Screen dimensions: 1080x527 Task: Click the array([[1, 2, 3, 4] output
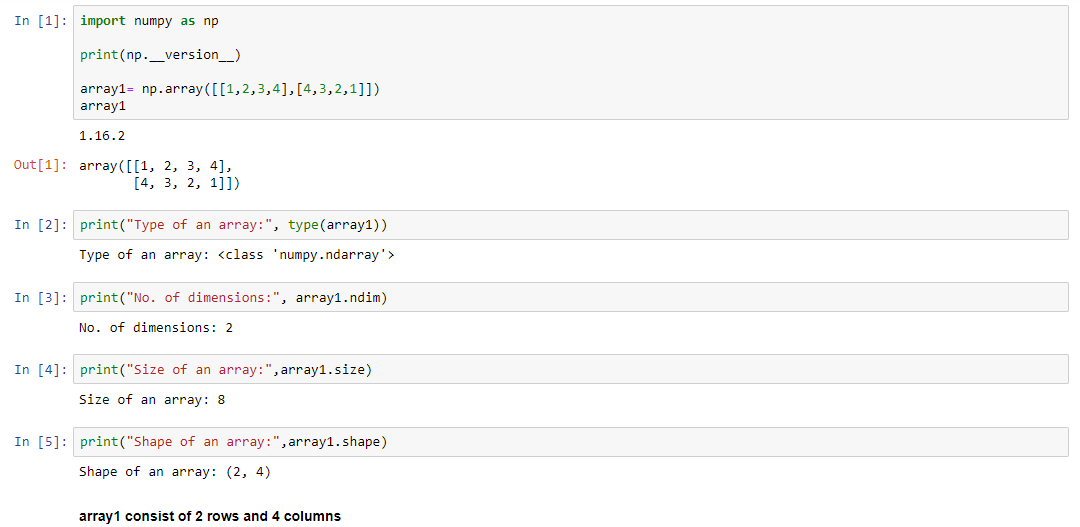pyautogui.click(x=156, y=166)
